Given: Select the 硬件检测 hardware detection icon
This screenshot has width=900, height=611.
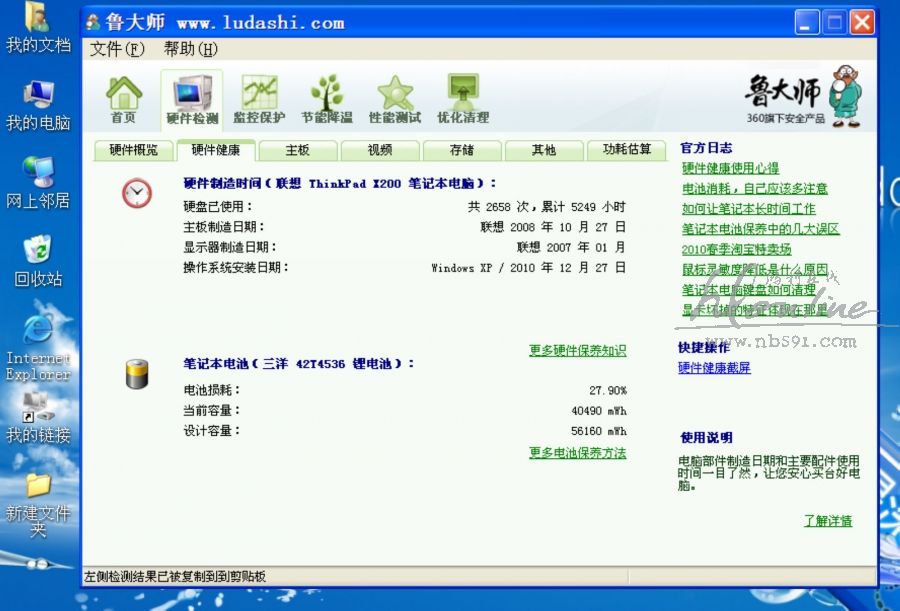Looking at the screenshot, I should (192, 100).
